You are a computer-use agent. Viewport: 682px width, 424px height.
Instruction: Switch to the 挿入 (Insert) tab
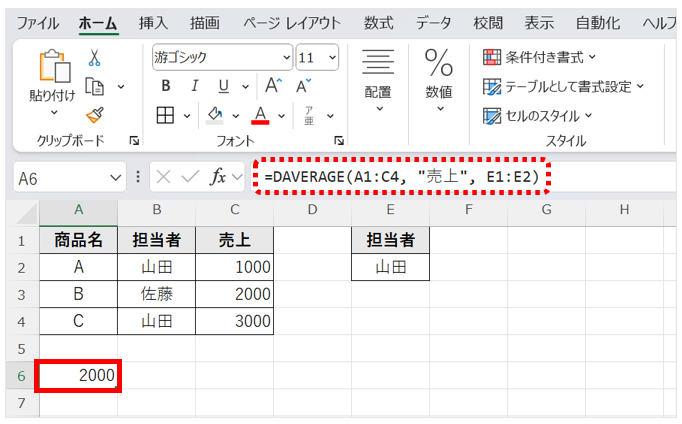(153, 23)
